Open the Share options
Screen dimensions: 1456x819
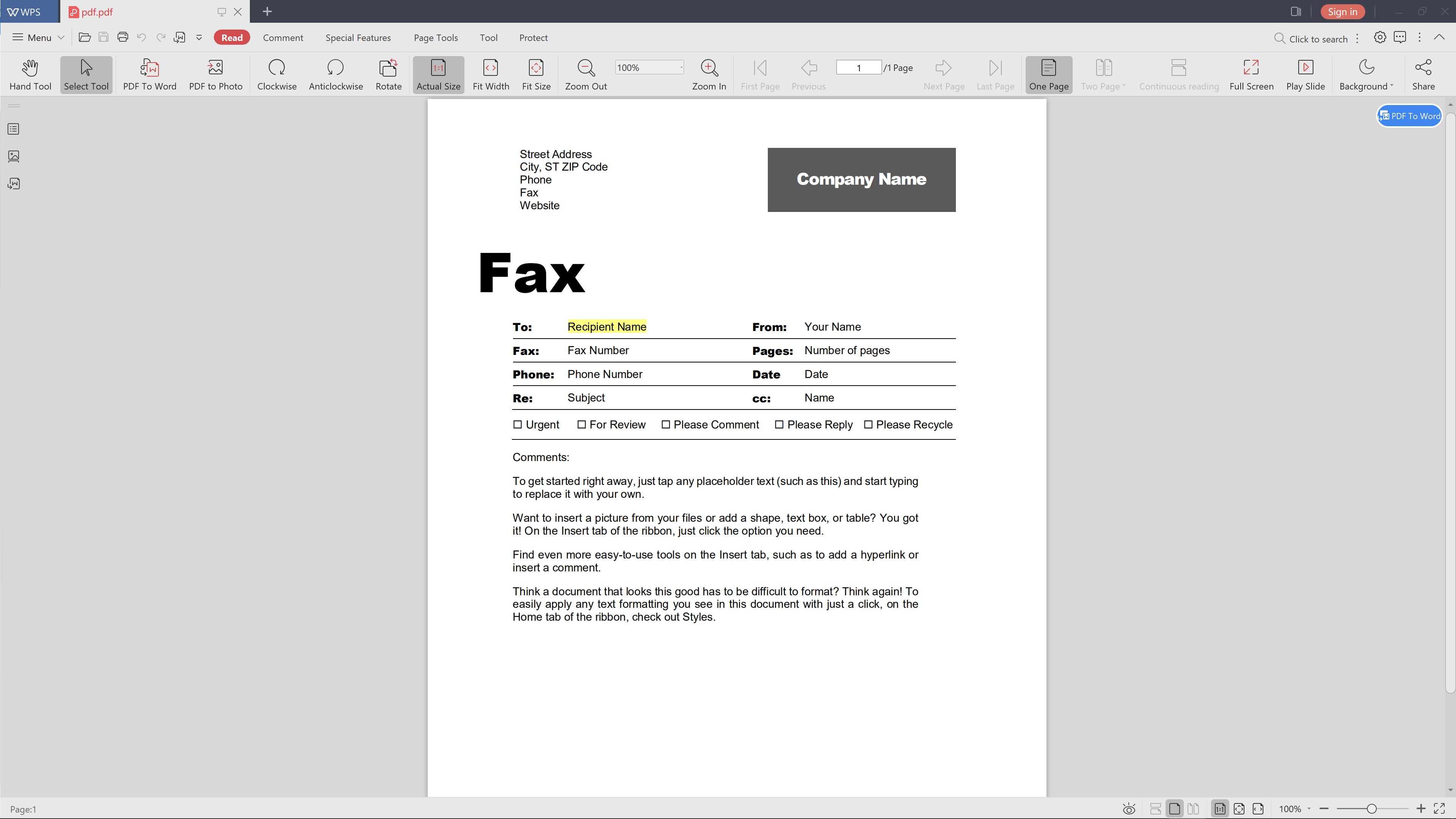coord(1423,75)
